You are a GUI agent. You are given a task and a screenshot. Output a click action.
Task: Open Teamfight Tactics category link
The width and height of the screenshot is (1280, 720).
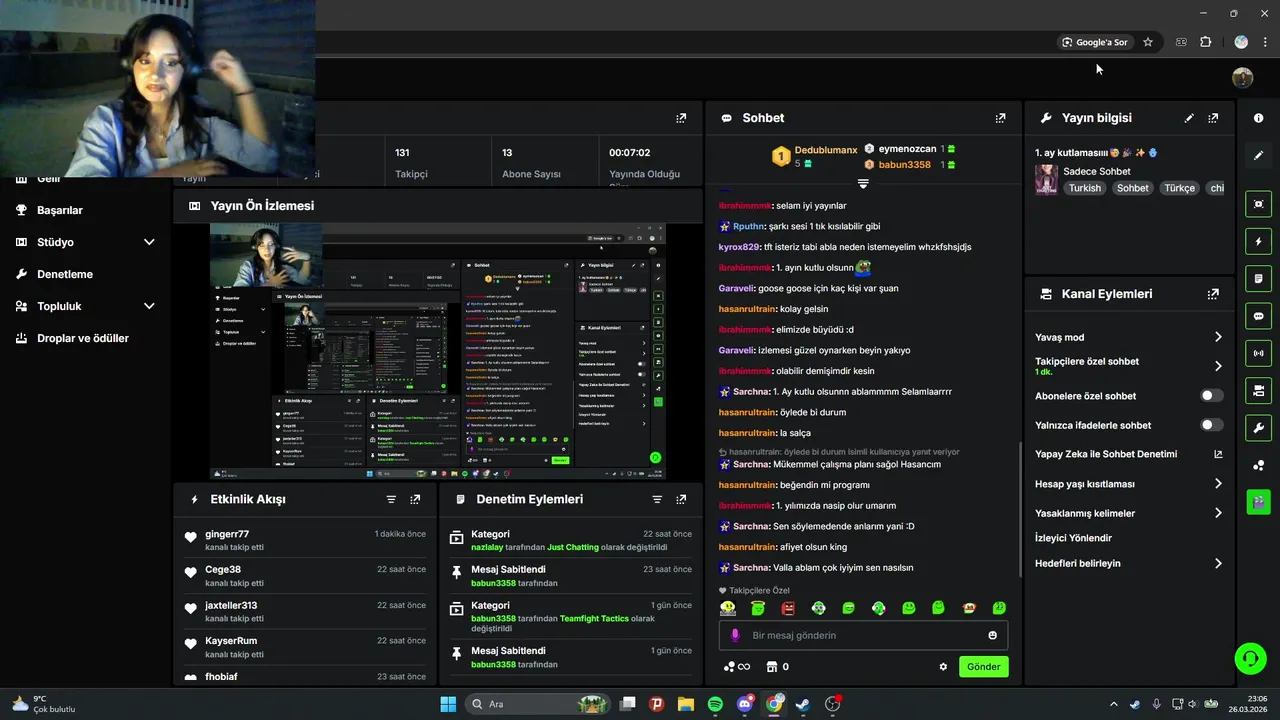pos(594,618)
